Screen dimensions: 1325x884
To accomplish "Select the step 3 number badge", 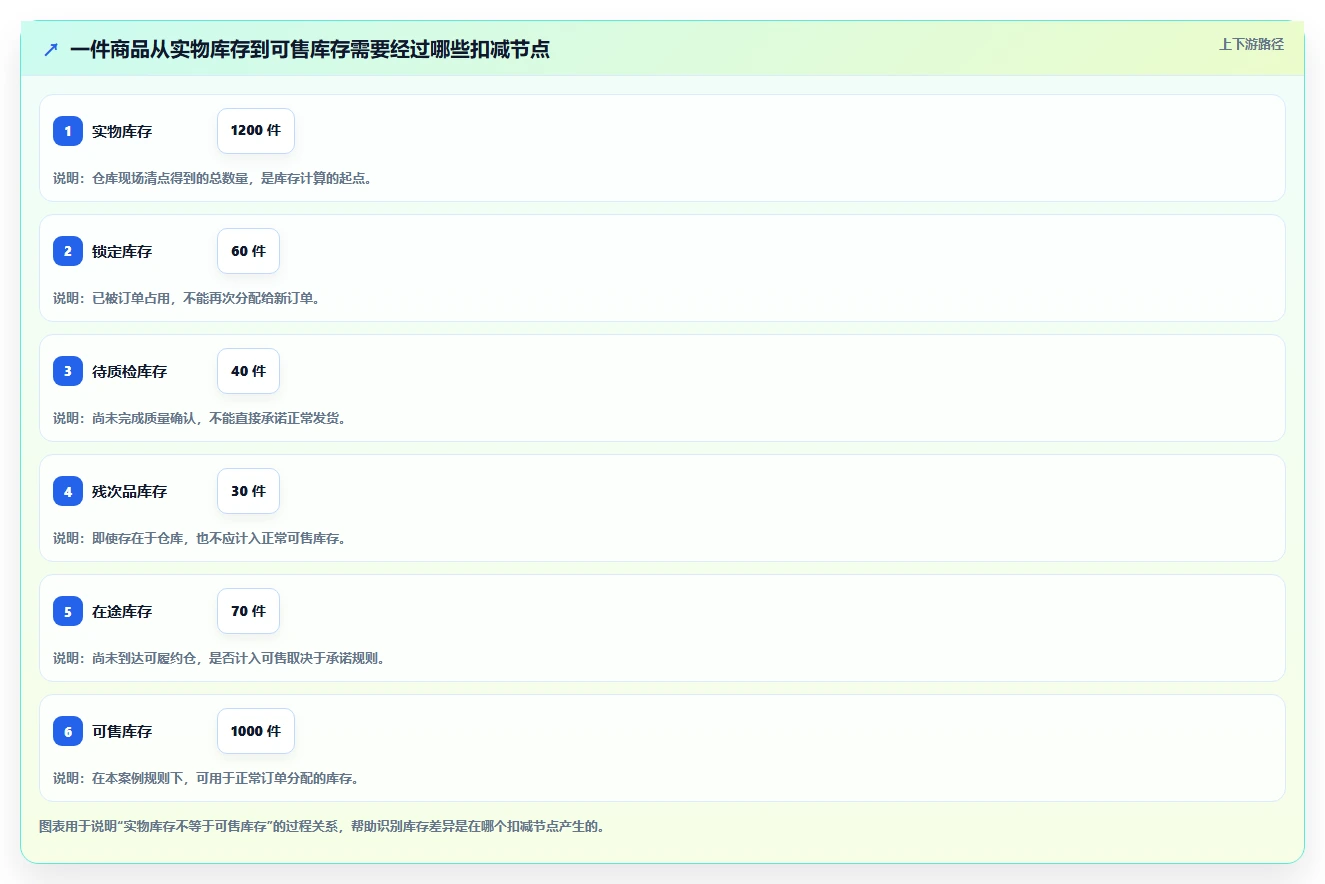I will pos(68,371).
